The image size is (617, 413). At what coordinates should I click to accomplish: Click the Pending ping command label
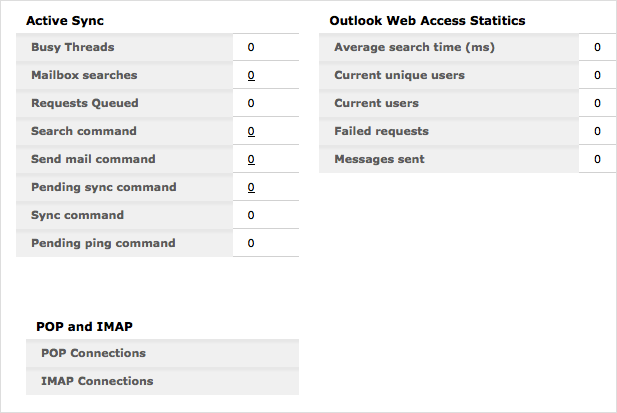pyautogui.click(x=103, y=243)
